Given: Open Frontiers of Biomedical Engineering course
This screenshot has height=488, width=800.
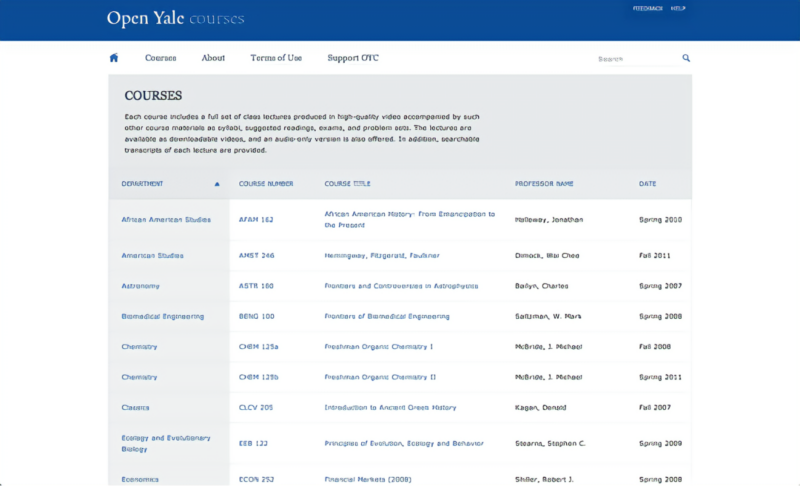Looking at the screenshot, I should 387,316.
